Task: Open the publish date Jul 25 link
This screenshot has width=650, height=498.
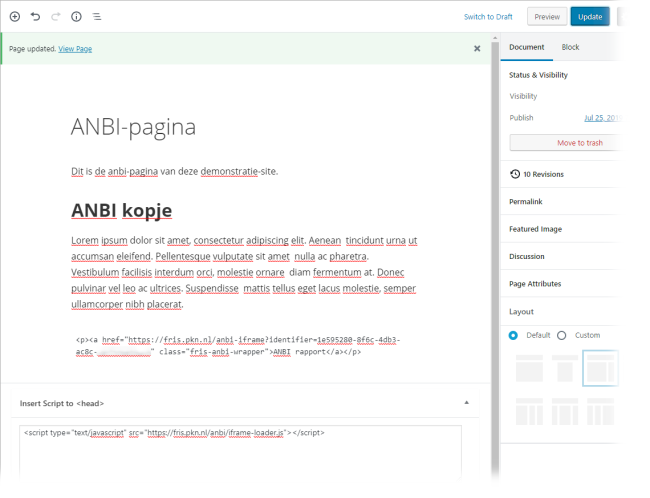Action: (603, 118)
